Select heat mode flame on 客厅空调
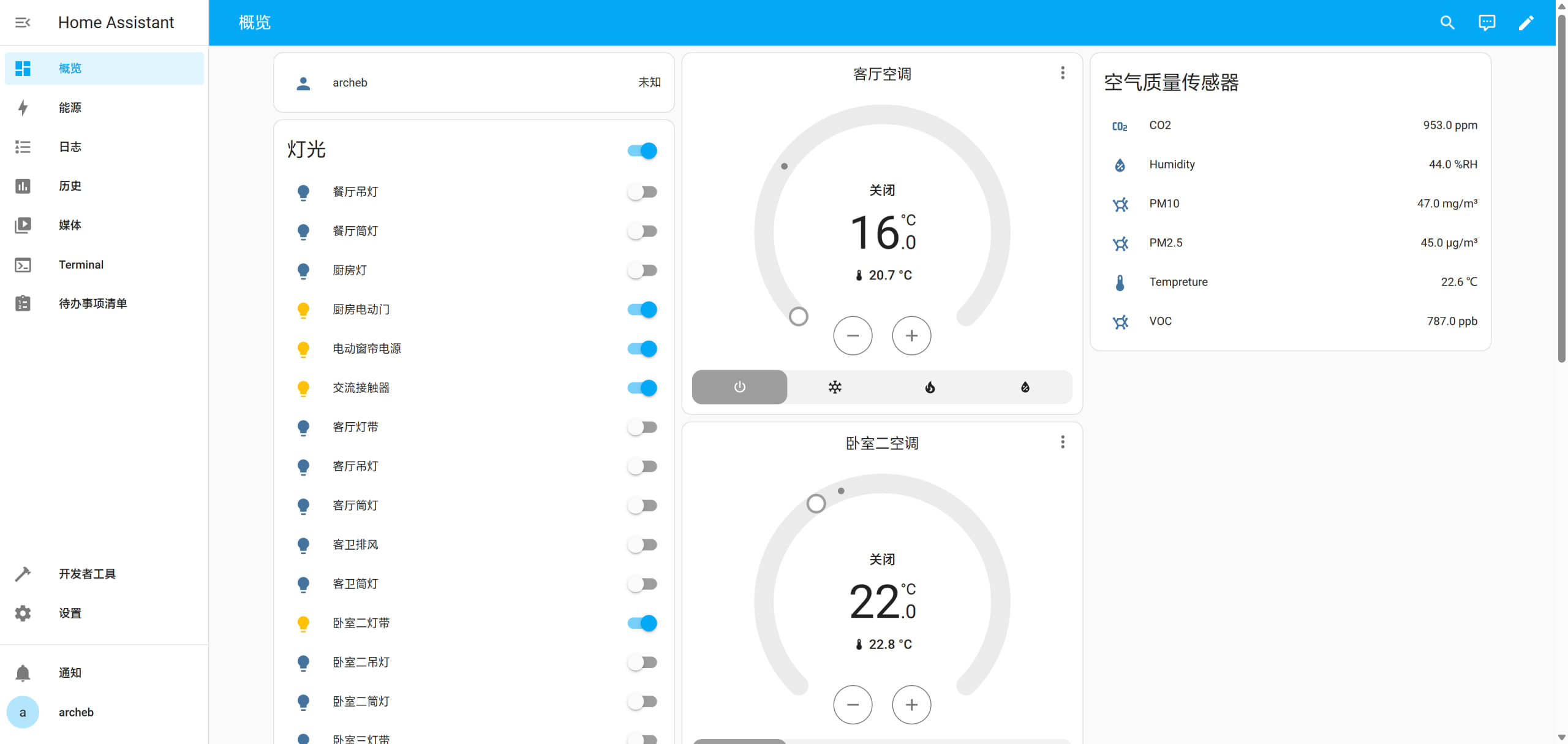Viewport: 1568px width, 744px height. (x=930, y=387)
